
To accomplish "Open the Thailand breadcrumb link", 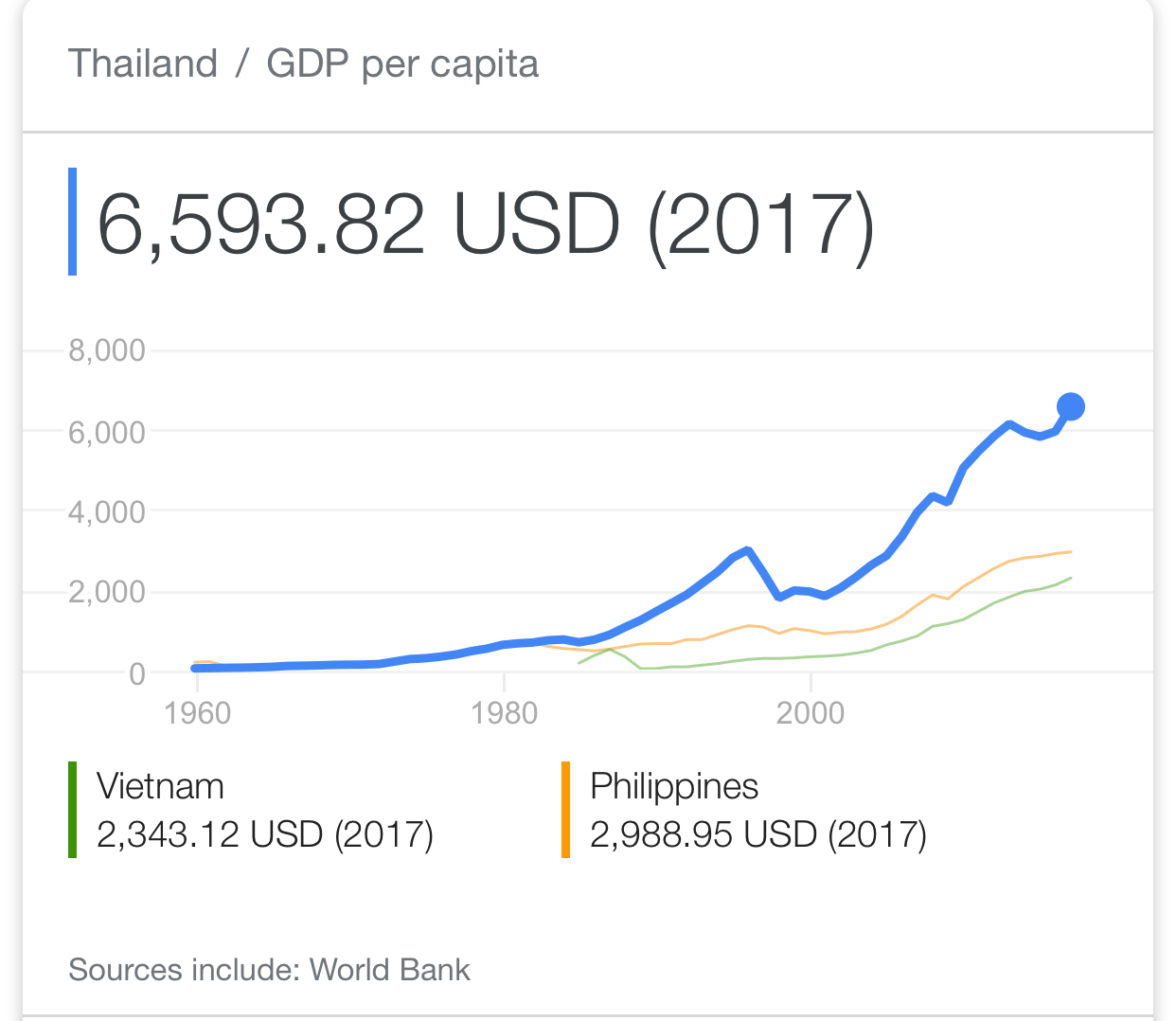I will click(143, 63).
